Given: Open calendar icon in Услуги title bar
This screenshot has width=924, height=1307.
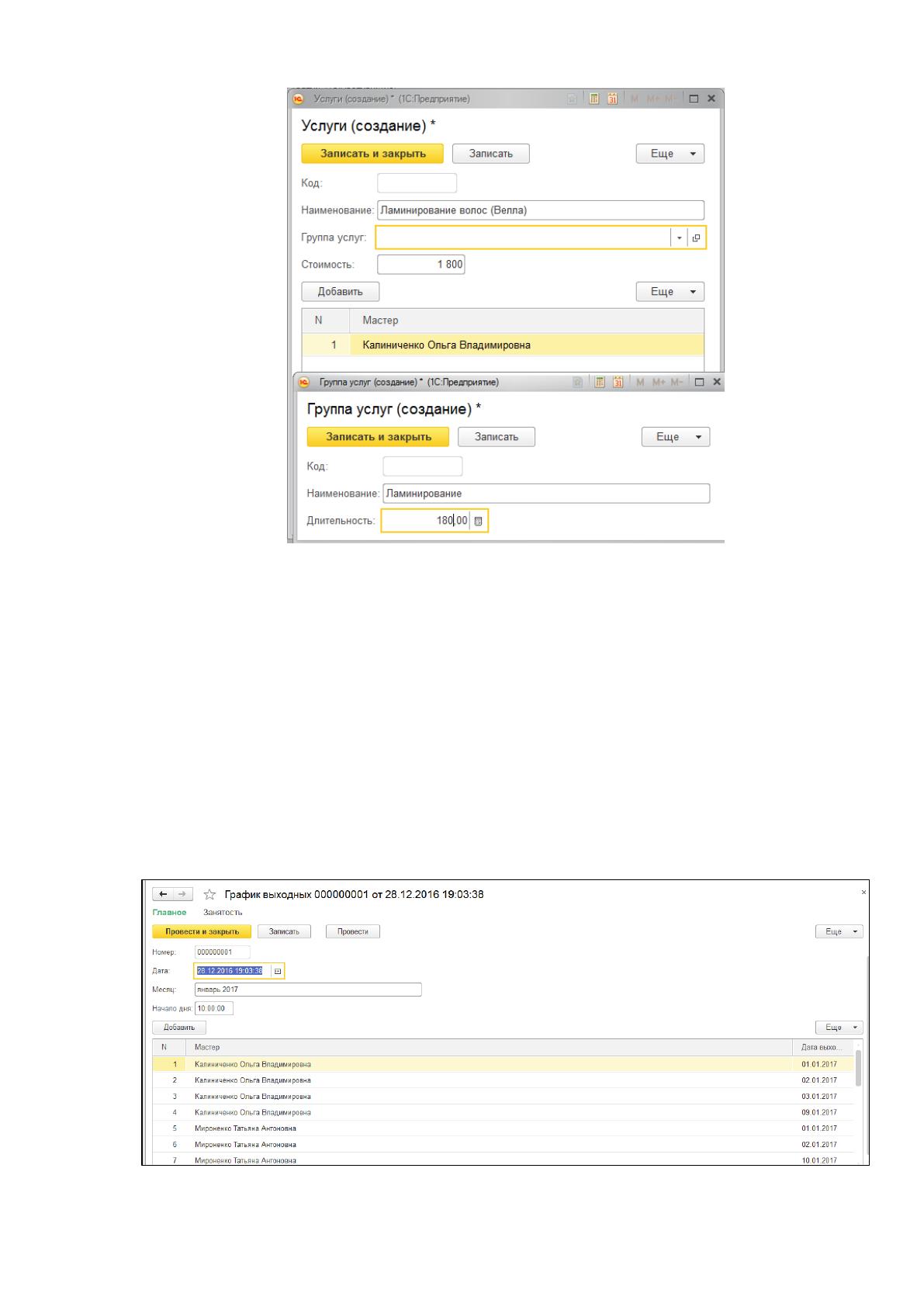Looking at the screenshot, I should (x=612, y=99).
